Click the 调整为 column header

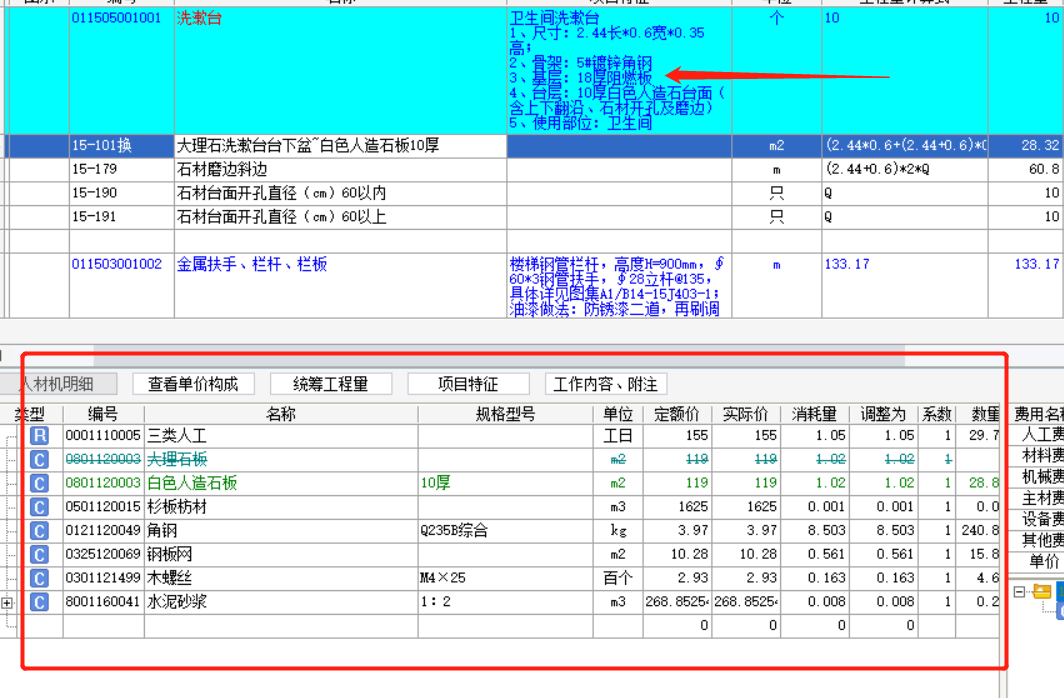pos(883,414)
